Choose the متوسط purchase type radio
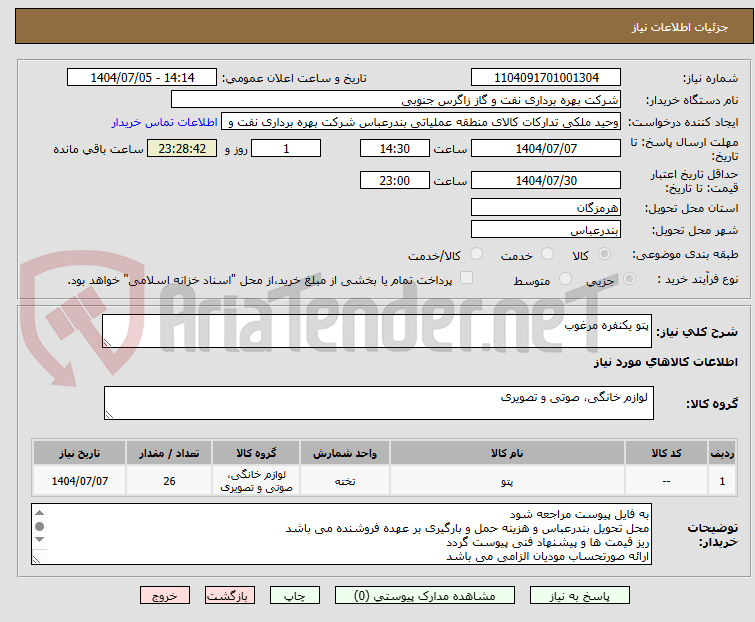This screenshot has height=622, width=755. 565,279
